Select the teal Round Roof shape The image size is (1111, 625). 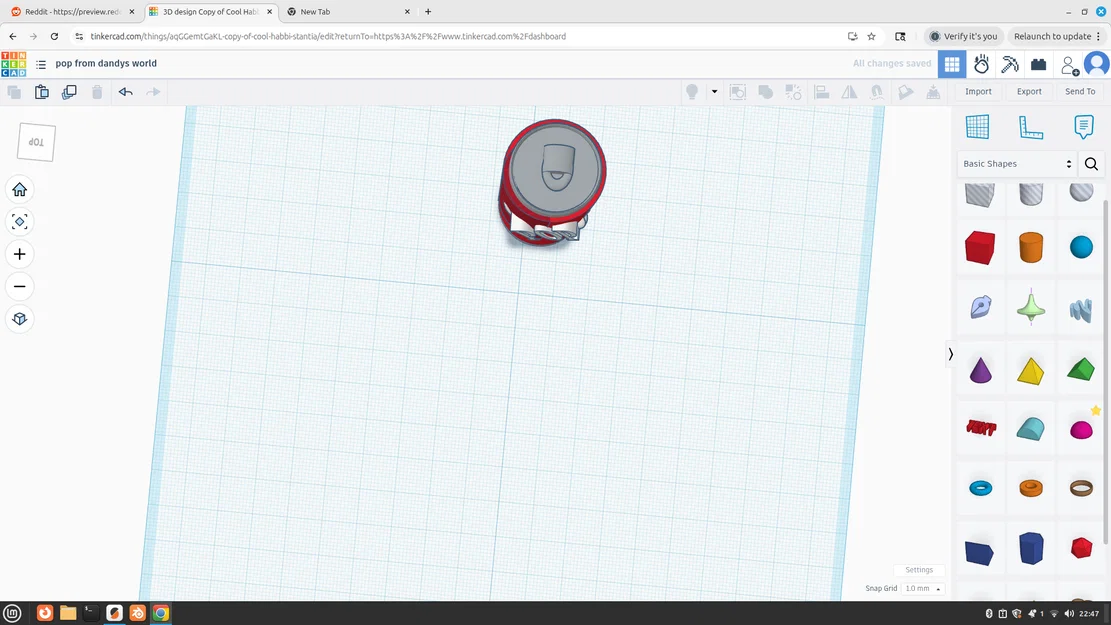[x=1031, y=429]
